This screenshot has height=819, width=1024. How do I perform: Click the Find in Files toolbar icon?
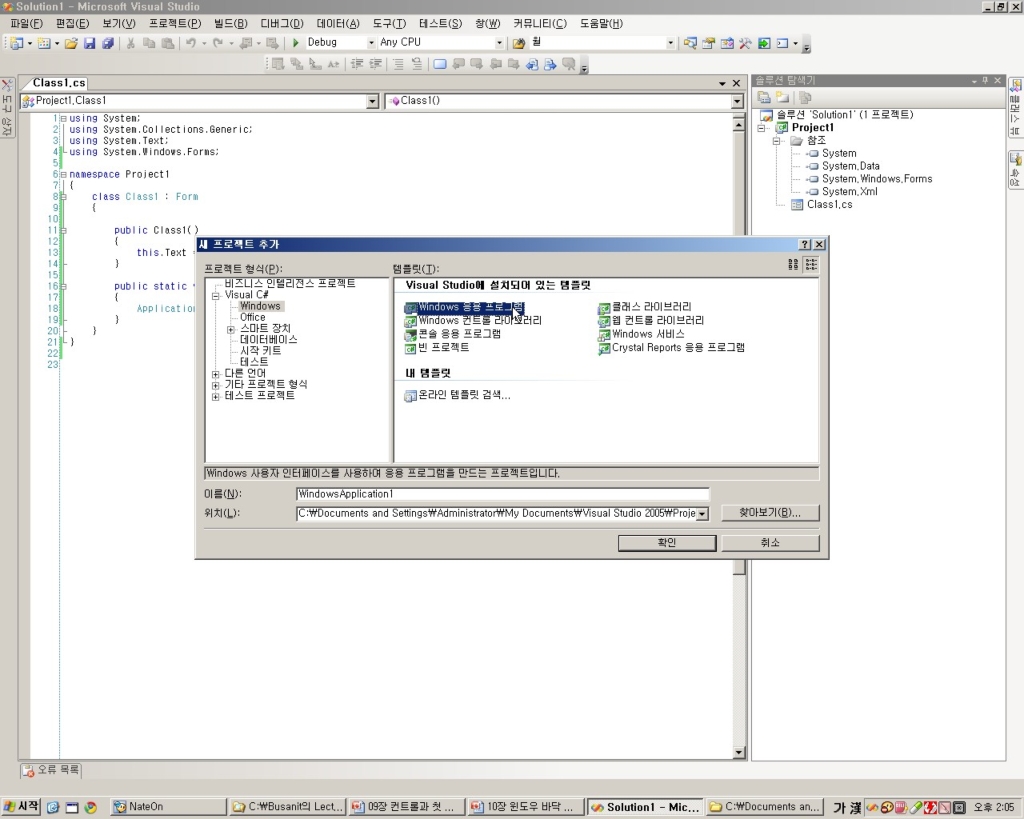pos(519,43)
